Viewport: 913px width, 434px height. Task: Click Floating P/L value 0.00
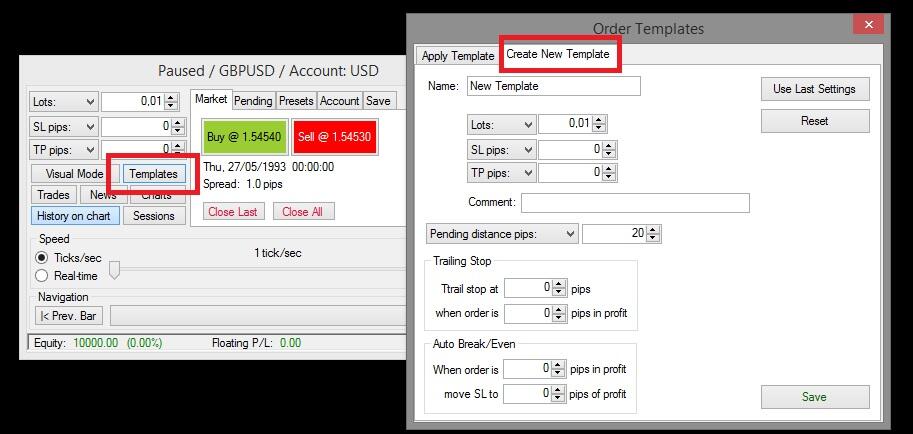[291, 343]
